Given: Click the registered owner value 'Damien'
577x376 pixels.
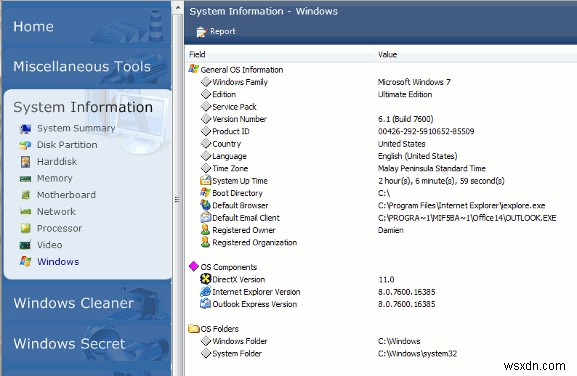Looking at the screenshot, I should point(391,230).
